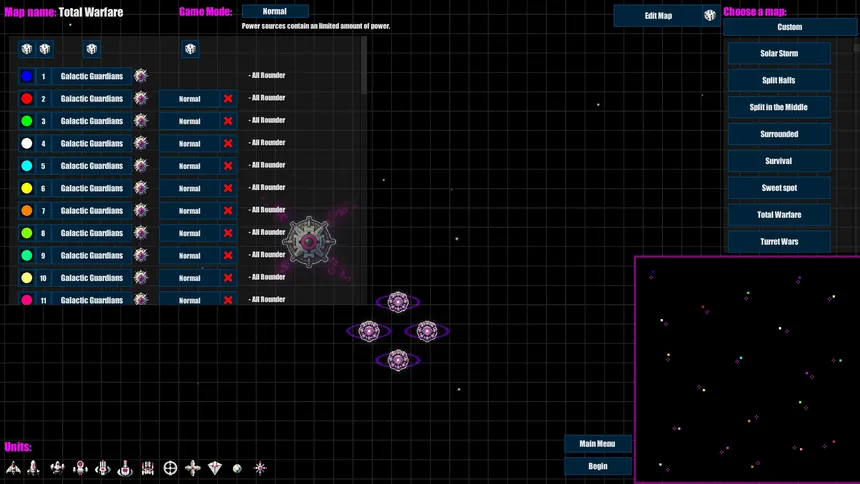Image resolution: width=860 pixels, height=484 pixels.
Task: Change player 2 red color swatch
Action: pyautogui.click(x=26, y=99)
